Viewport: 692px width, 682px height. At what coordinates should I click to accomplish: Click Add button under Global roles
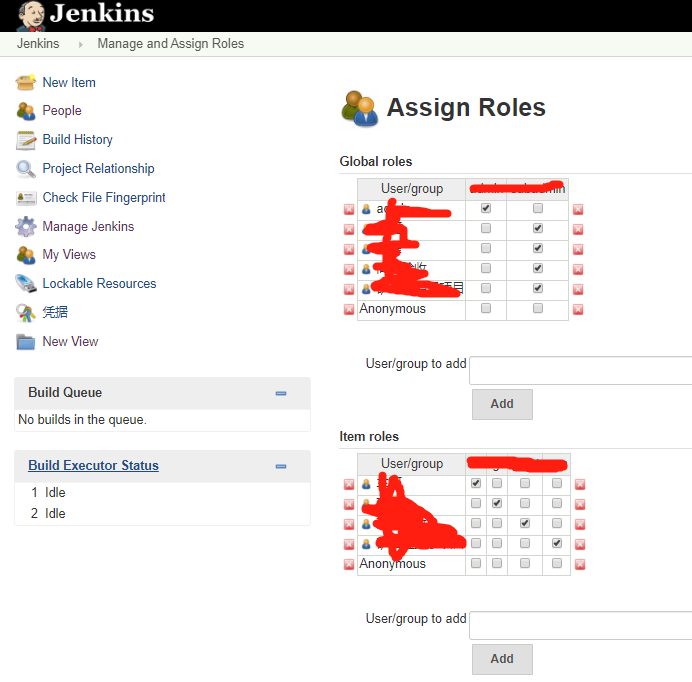[x=502, y=404]
